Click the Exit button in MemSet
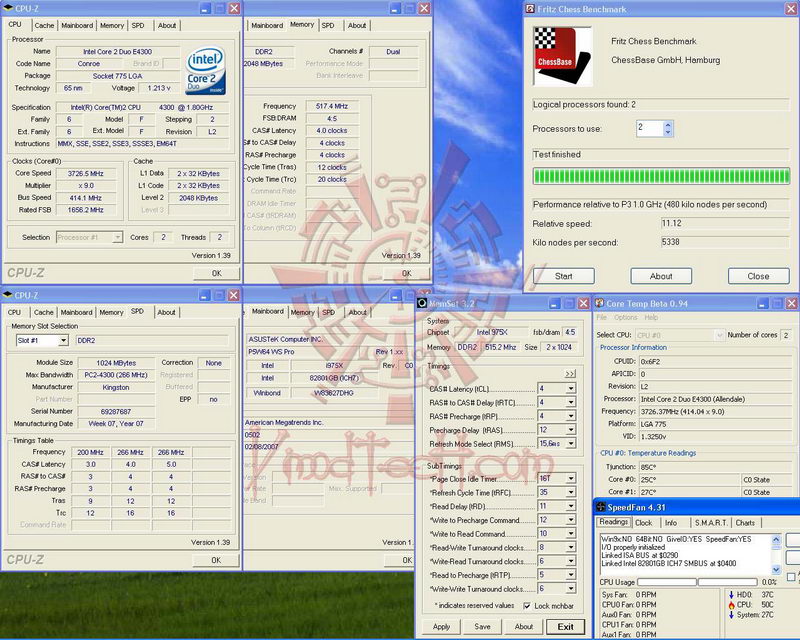800x640 pixels. click(565, 627)
